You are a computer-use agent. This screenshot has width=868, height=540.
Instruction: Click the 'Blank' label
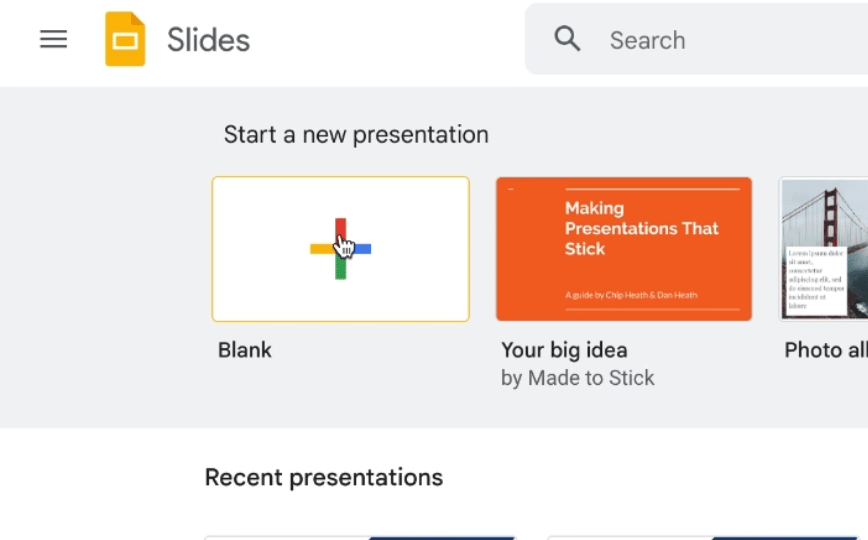pyautogui.click(x=245, y=350)
